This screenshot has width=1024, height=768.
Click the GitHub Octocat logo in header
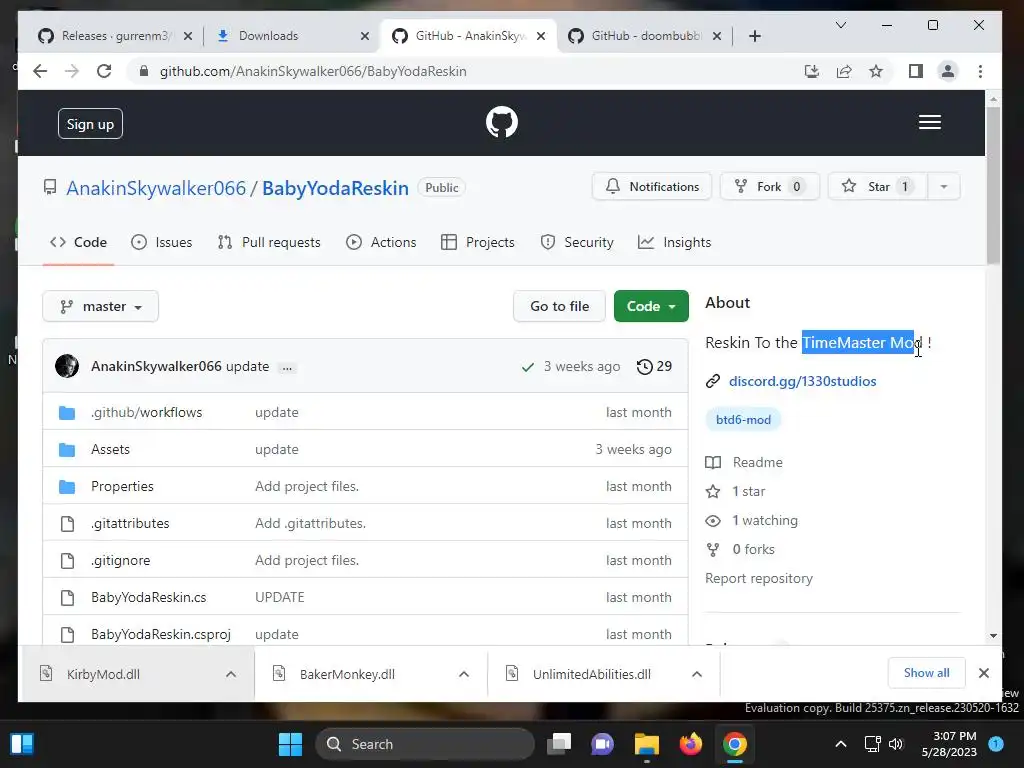point(502,122)
